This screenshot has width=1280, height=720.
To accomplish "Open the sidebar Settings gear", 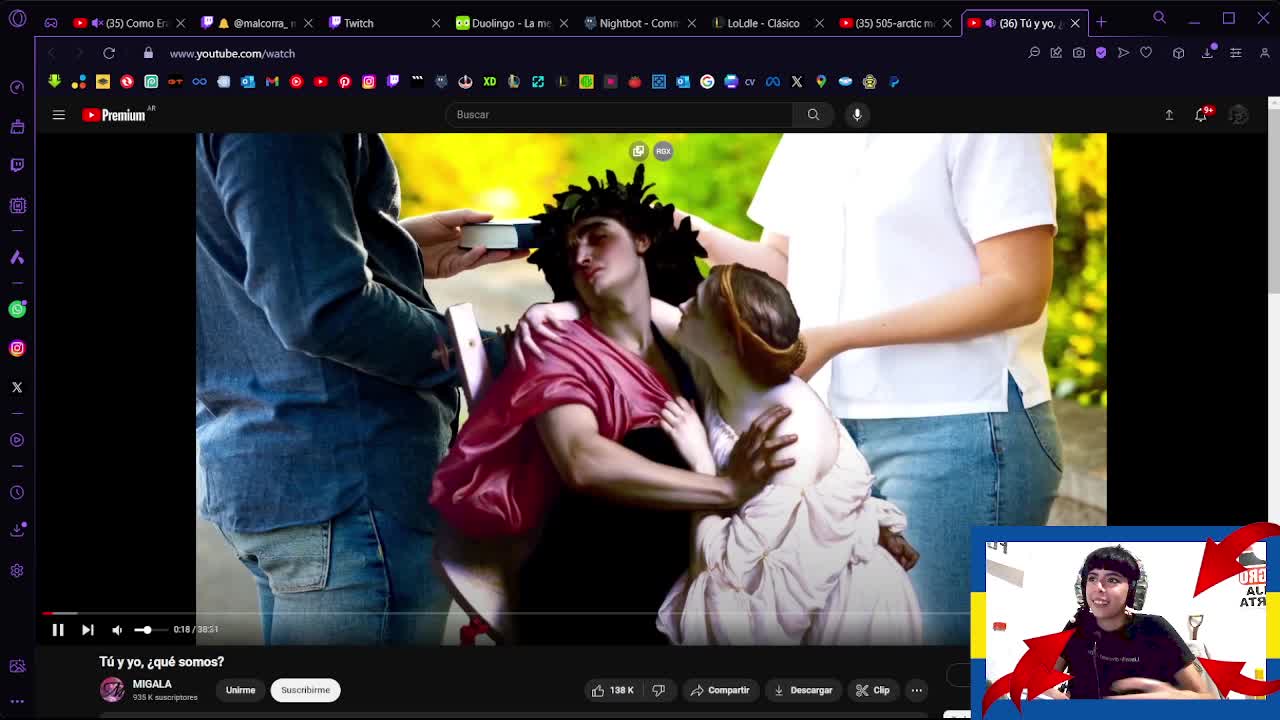I will 17,570.
